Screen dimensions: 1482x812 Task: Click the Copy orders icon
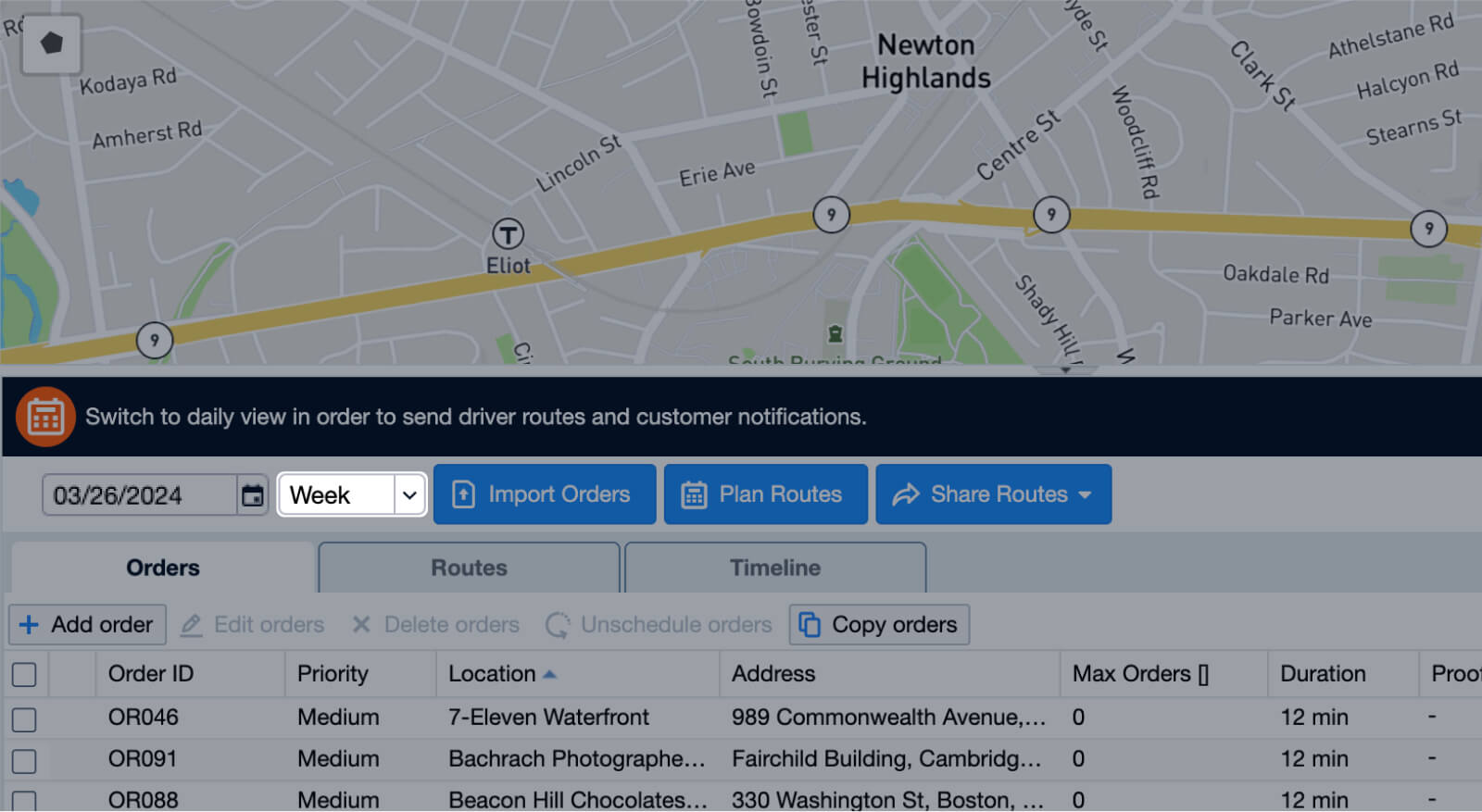[x=810, y=625]
